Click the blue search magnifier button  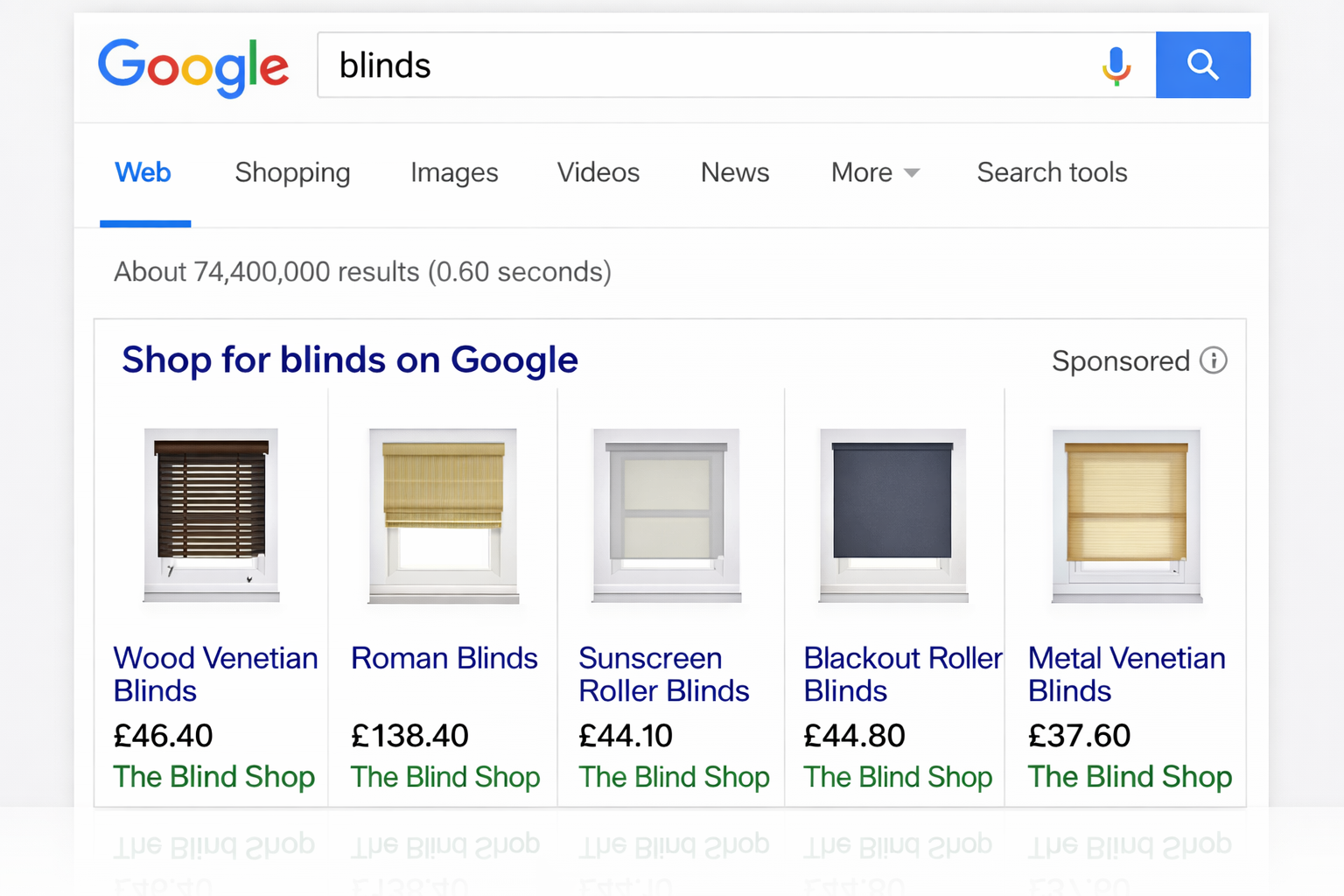coord(1203,65)
